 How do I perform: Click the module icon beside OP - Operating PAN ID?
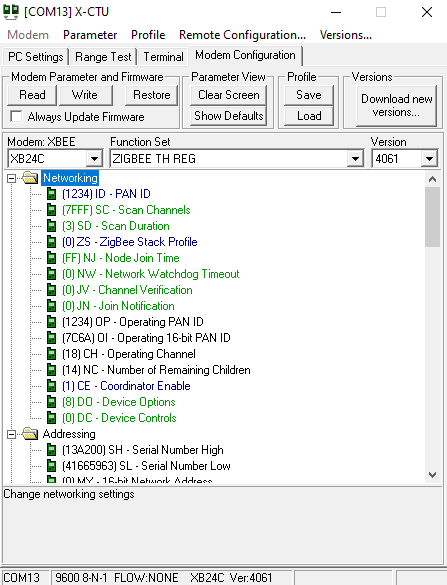click(x=51, y=322)
